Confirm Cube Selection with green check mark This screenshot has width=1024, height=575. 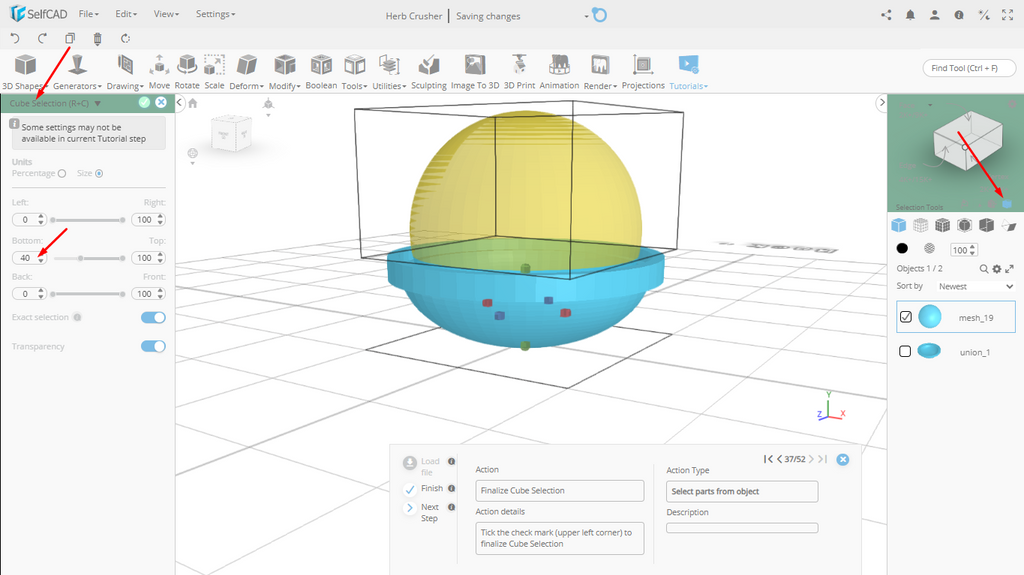click(x=144, y=103)
